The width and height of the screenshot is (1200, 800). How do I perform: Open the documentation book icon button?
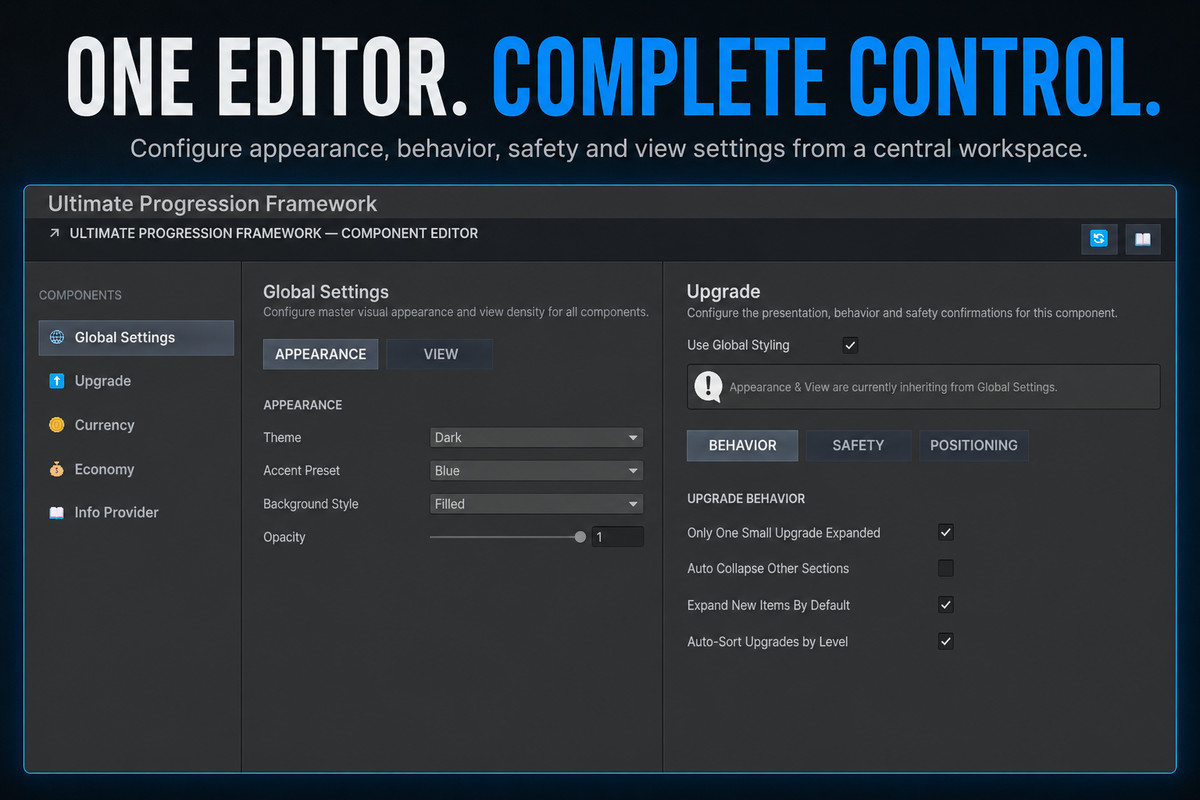pyautogui.click(x=1143, y=239)
